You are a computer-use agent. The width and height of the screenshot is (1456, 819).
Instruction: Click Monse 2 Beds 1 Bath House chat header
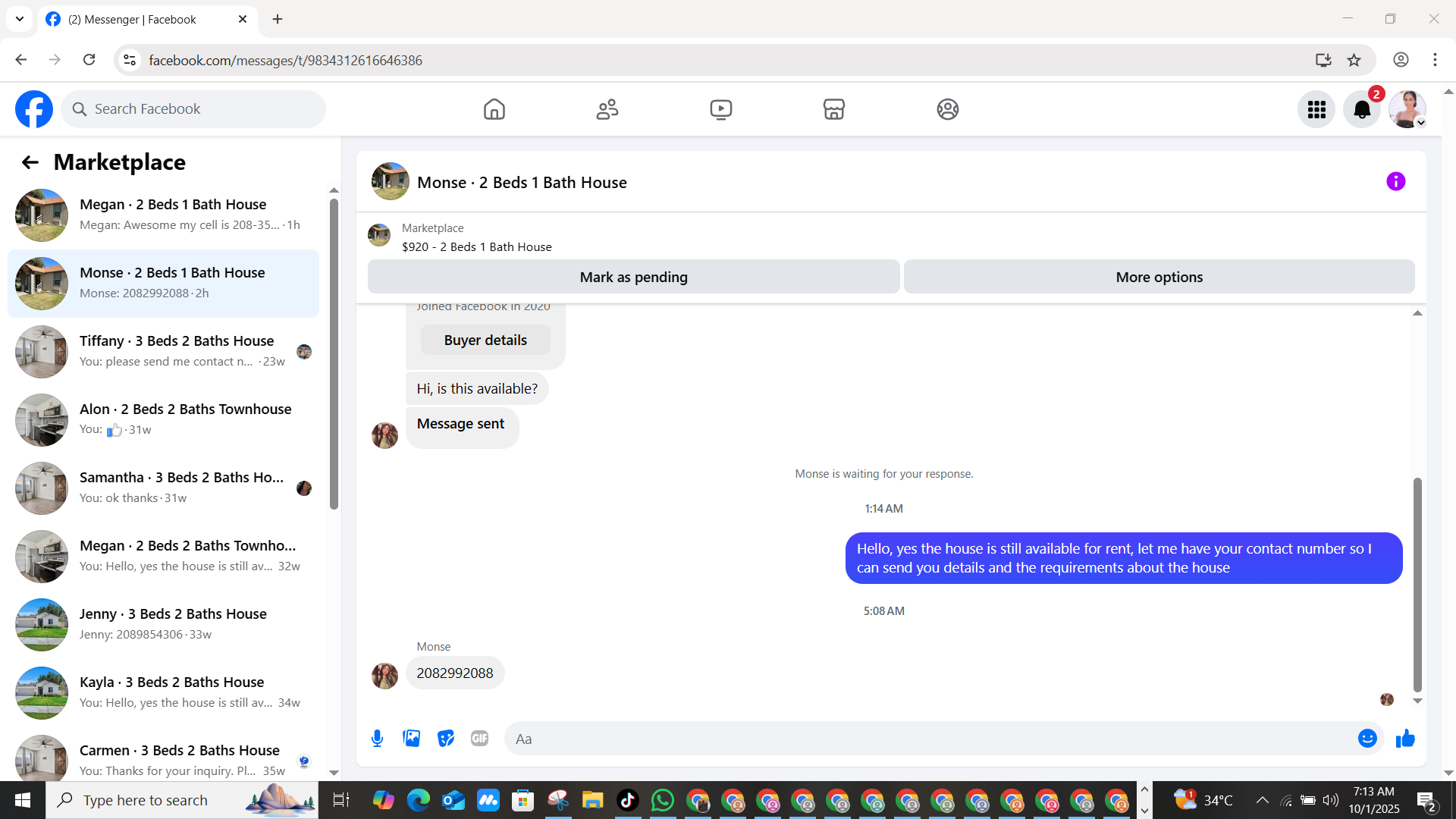(522, 182)
